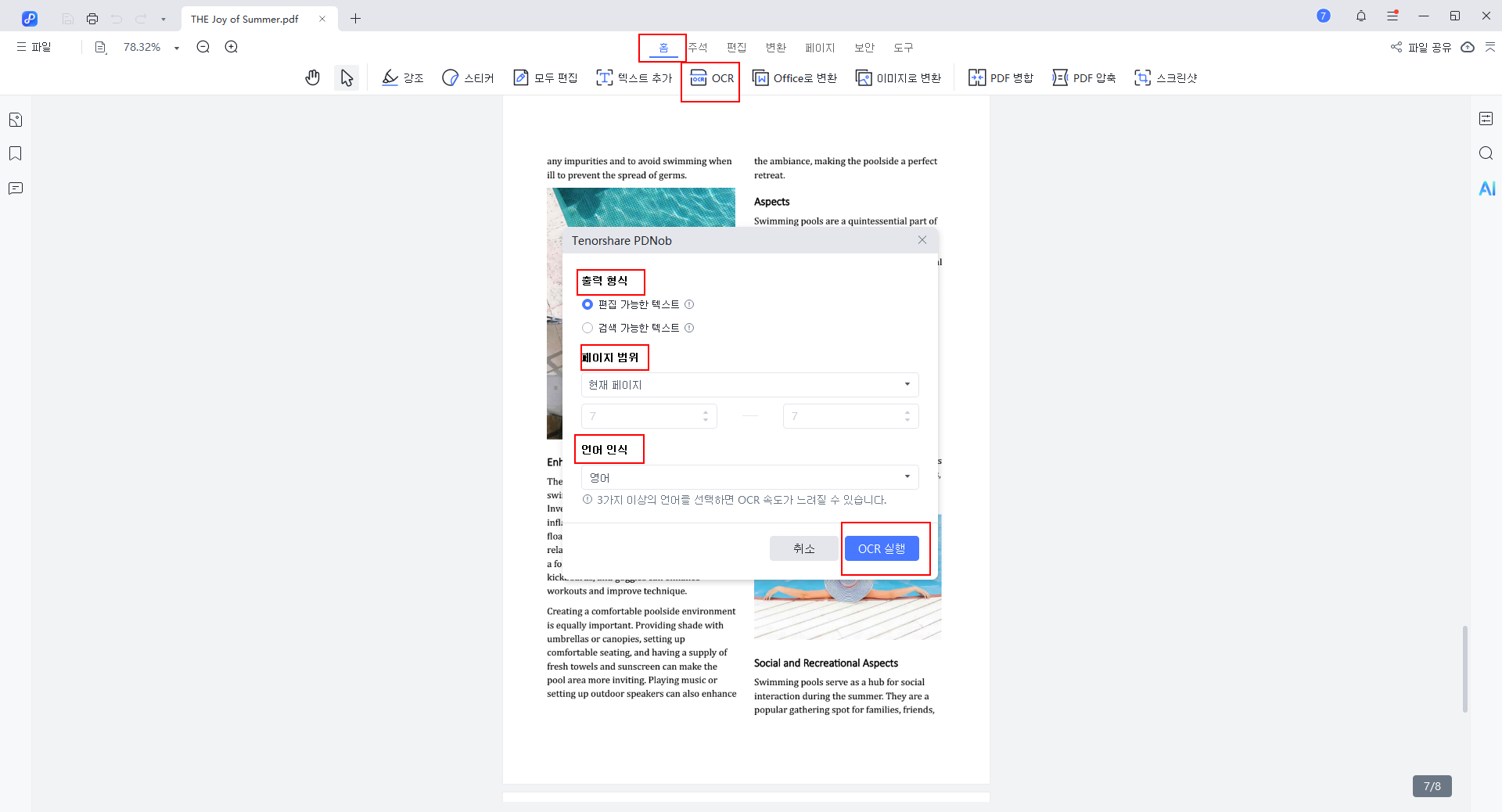Click the cloud upload icon

point(1468,48)
